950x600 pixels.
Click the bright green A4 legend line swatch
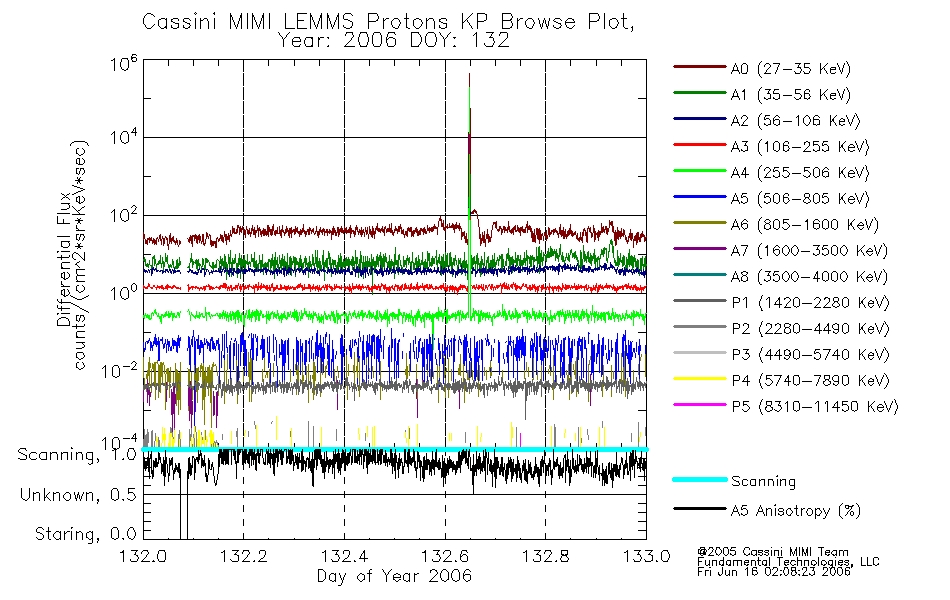[700, 171]
